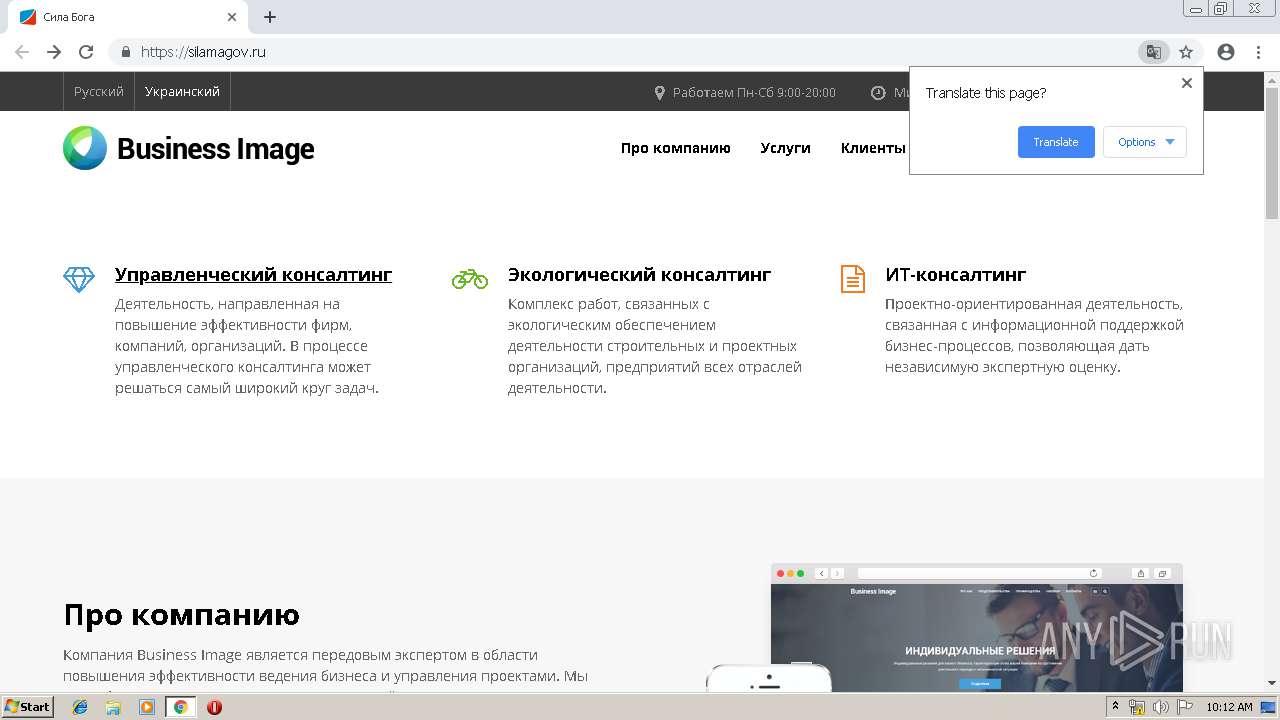1280x720 pixels.
Task: Bookmark this page with star icon
Action: [1186, 52]
